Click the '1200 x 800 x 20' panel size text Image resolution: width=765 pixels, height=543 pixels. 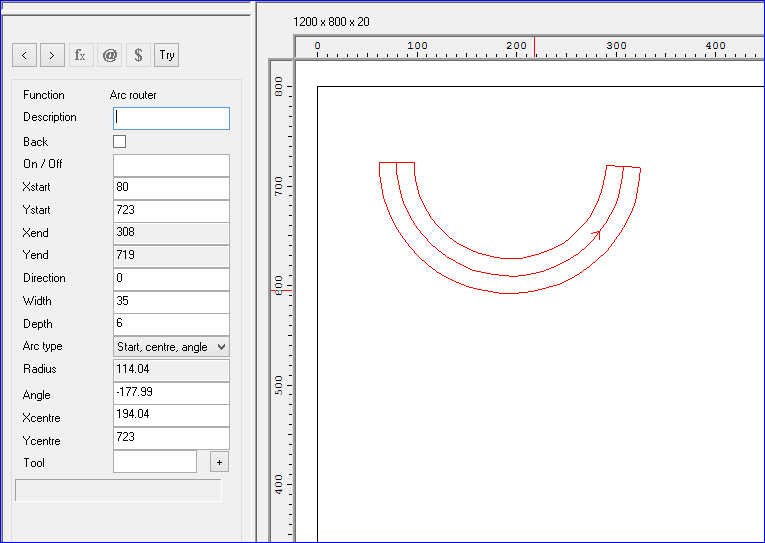coord(331,22)
